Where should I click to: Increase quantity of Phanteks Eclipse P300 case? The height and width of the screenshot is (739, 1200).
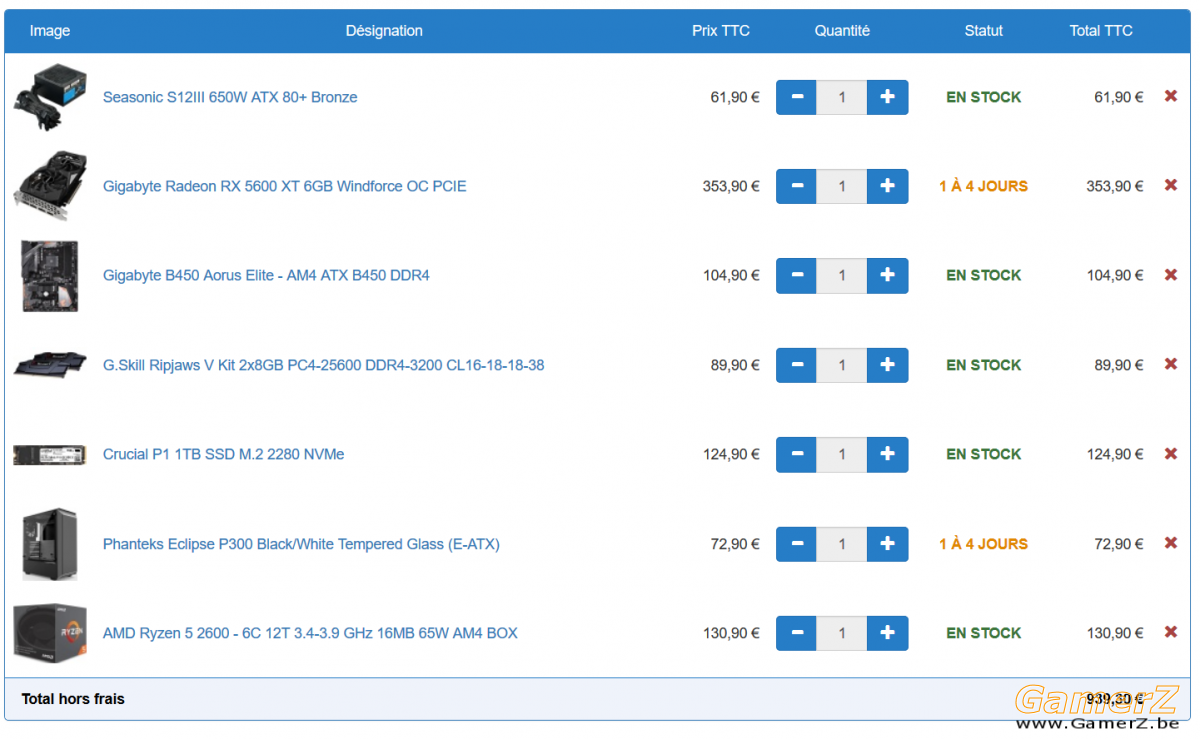click(x=887, y=544)
